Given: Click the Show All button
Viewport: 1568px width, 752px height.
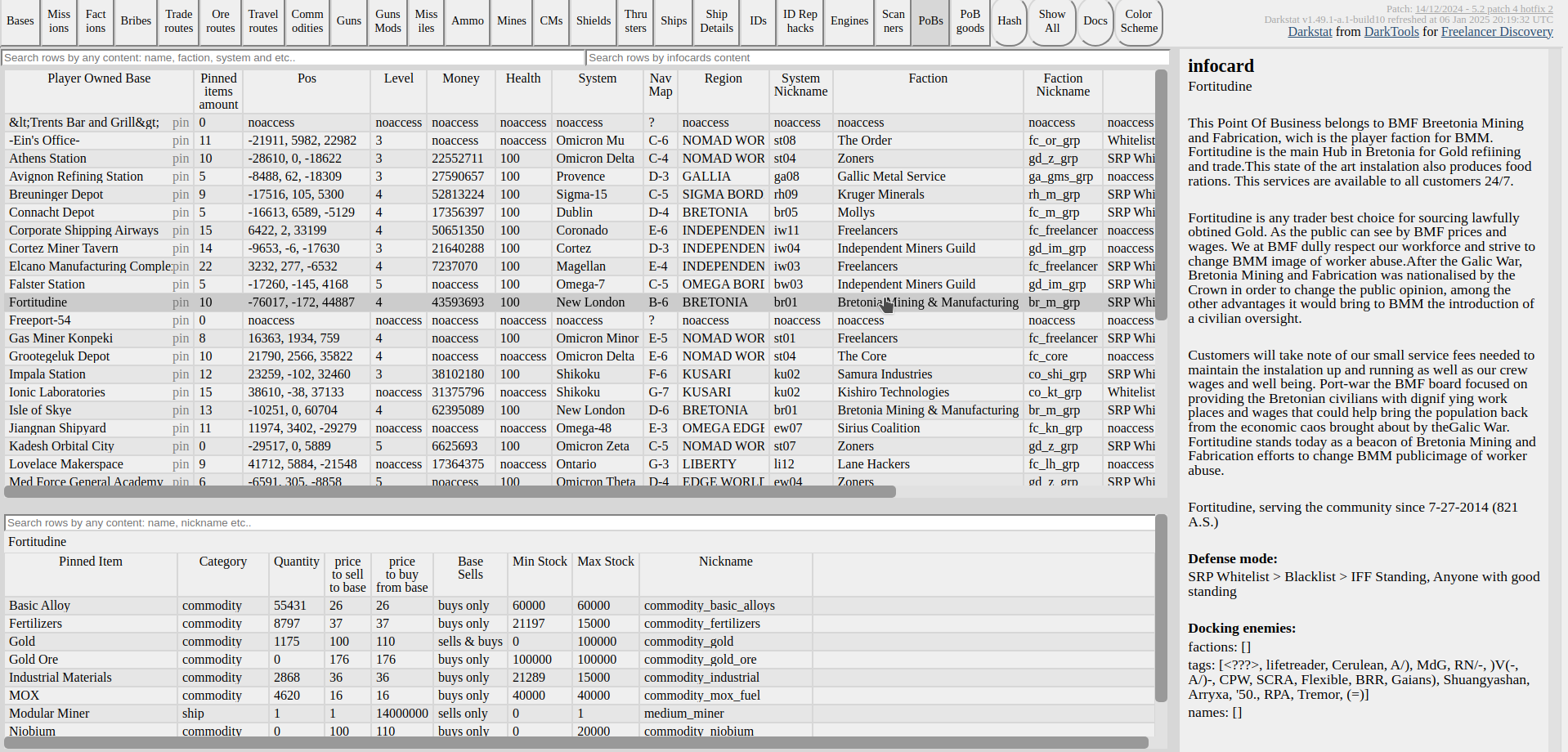Looking at the screenshot, I should [x=1052, y=21].
